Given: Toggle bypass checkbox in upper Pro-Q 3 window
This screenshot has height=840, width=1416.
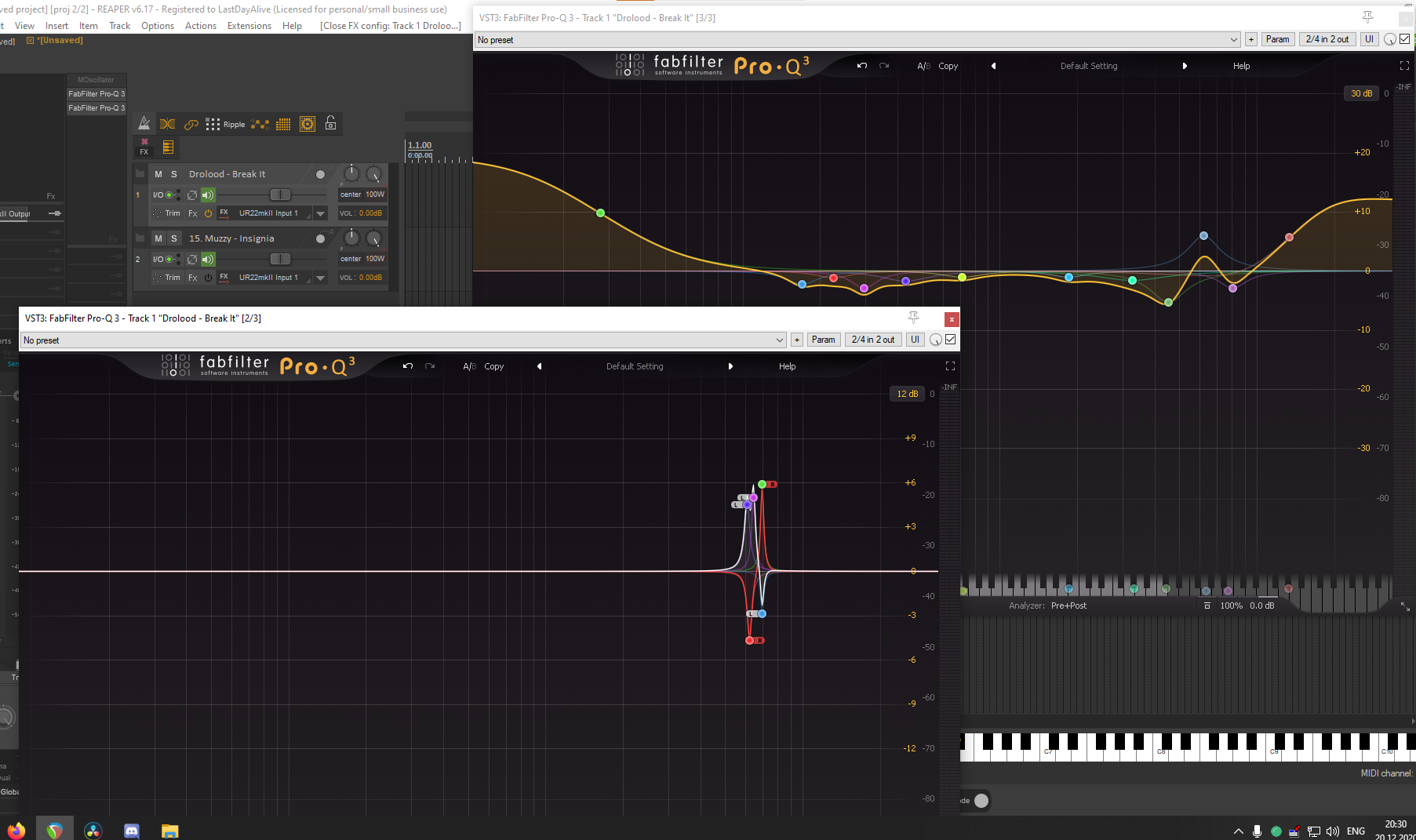Looking at the screenshot, I should pyautogui.click(x=1405, y=39).
